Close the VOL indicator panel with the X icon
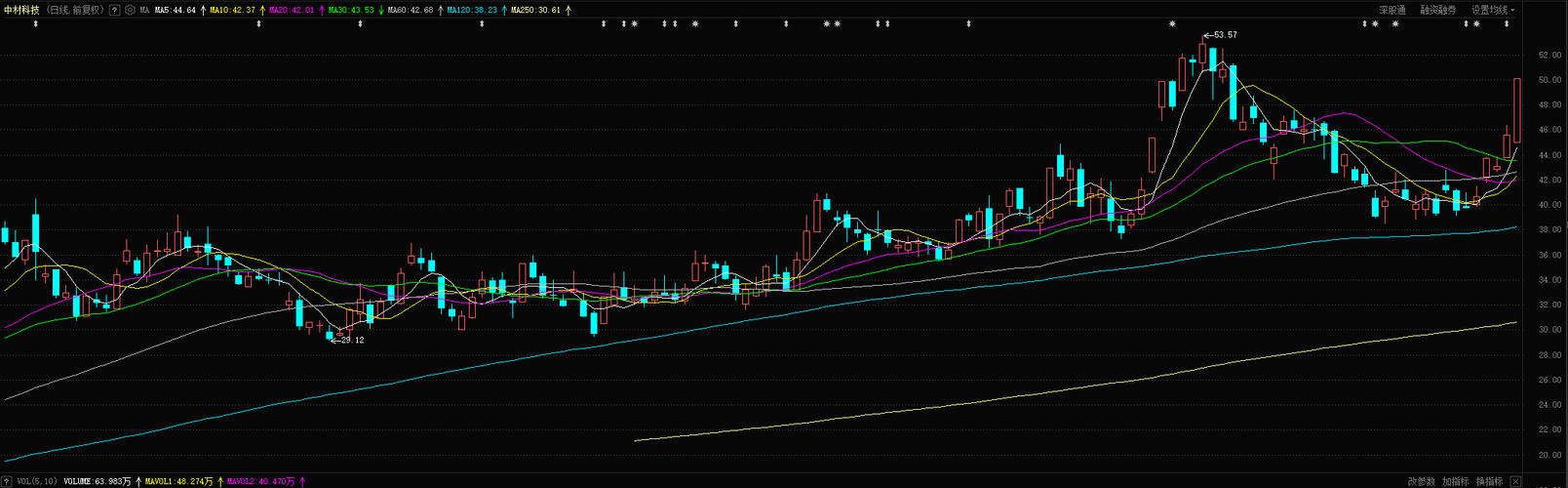Viewport: 1568px width, 488px height. point(1515,481)
